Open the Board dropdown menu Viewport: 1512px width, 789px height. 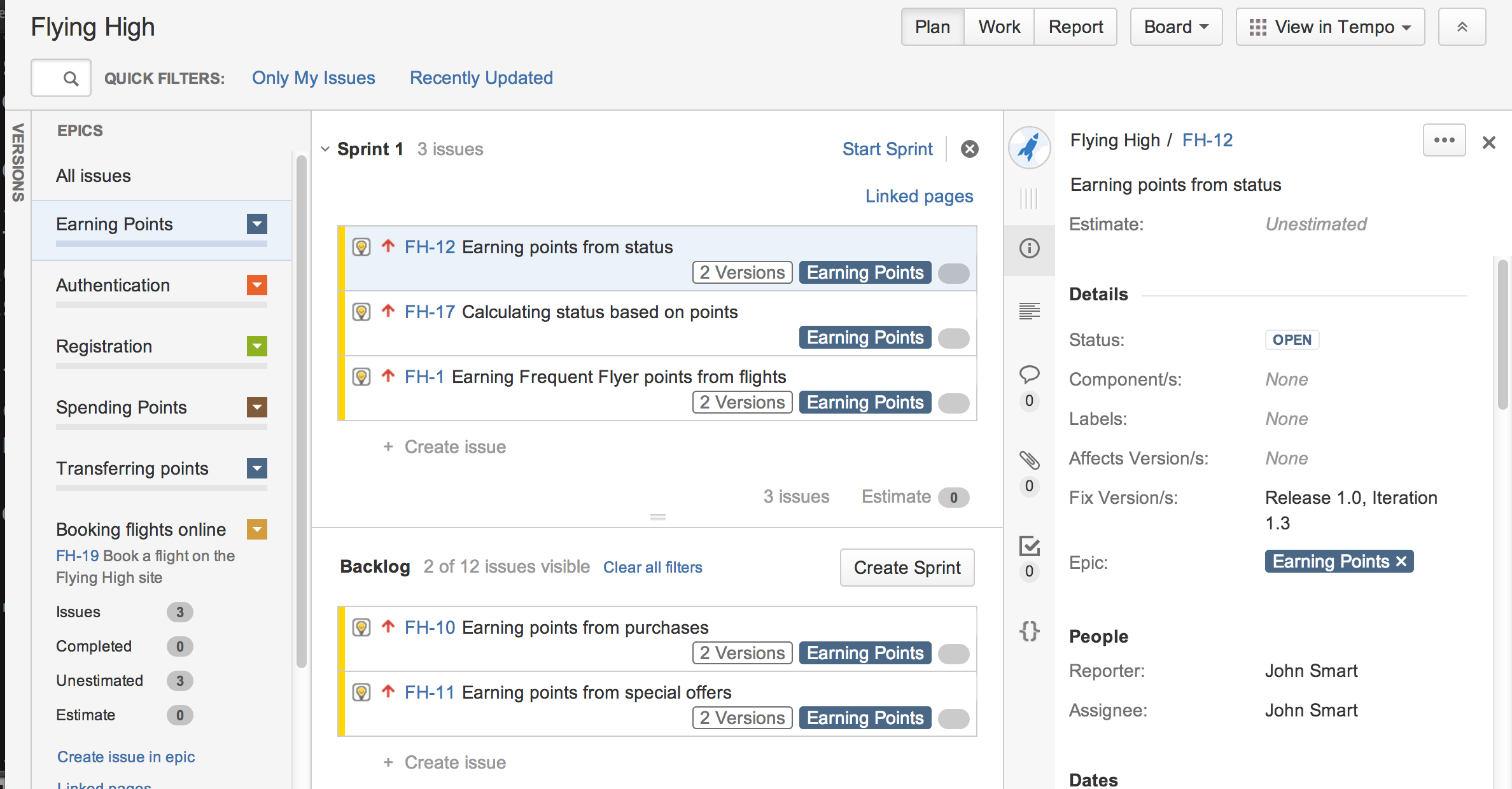point(1175,27)
